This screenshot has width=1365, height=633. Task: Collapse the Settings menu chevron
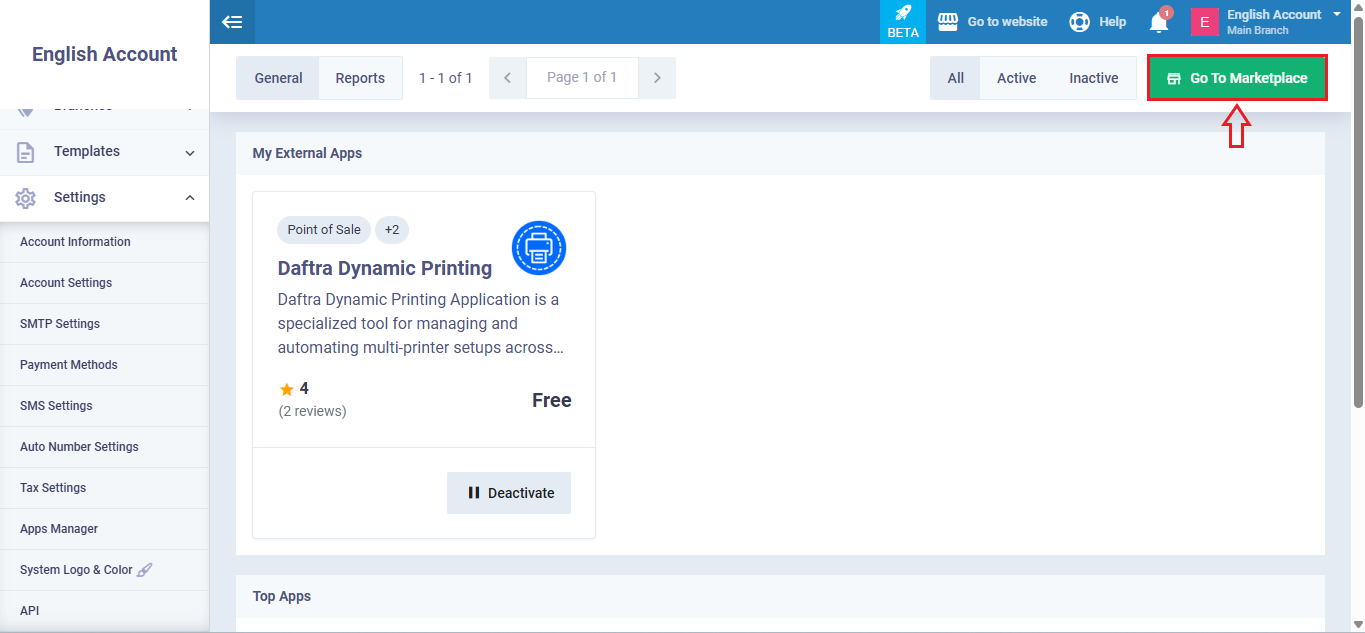[x=190, y=198]
